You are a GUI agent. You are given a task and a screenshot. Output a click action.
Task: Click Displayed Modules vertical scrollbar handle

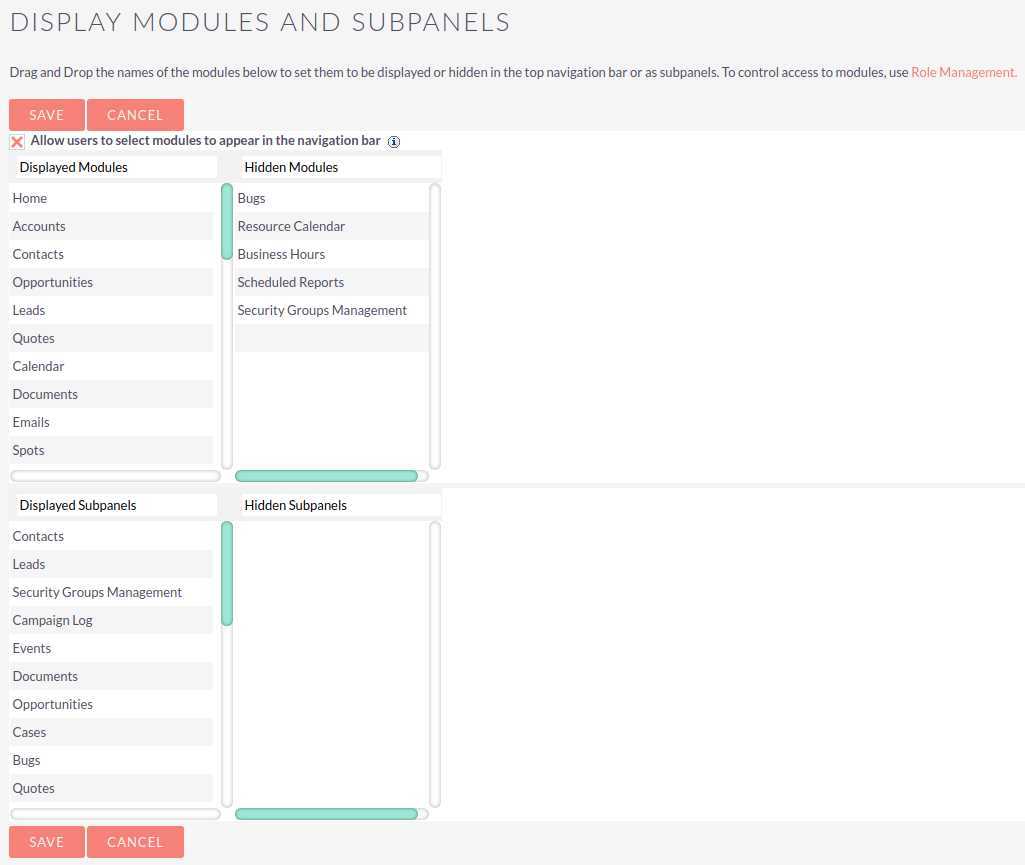tap(227, 221)
